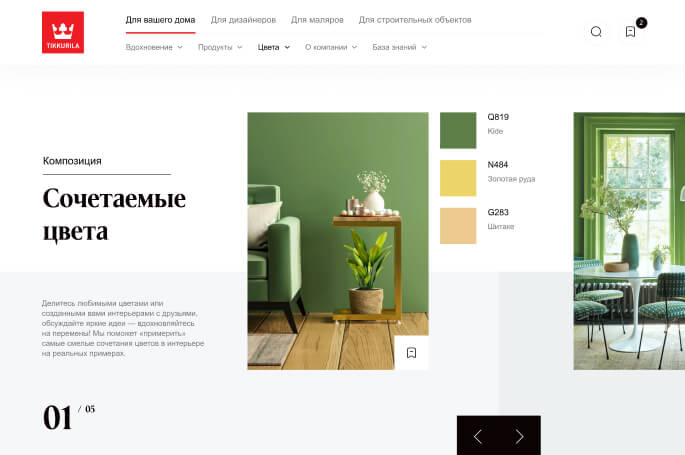Select the yellow N484 color swatch
685x455 pixels.
(x=458, y=178)
